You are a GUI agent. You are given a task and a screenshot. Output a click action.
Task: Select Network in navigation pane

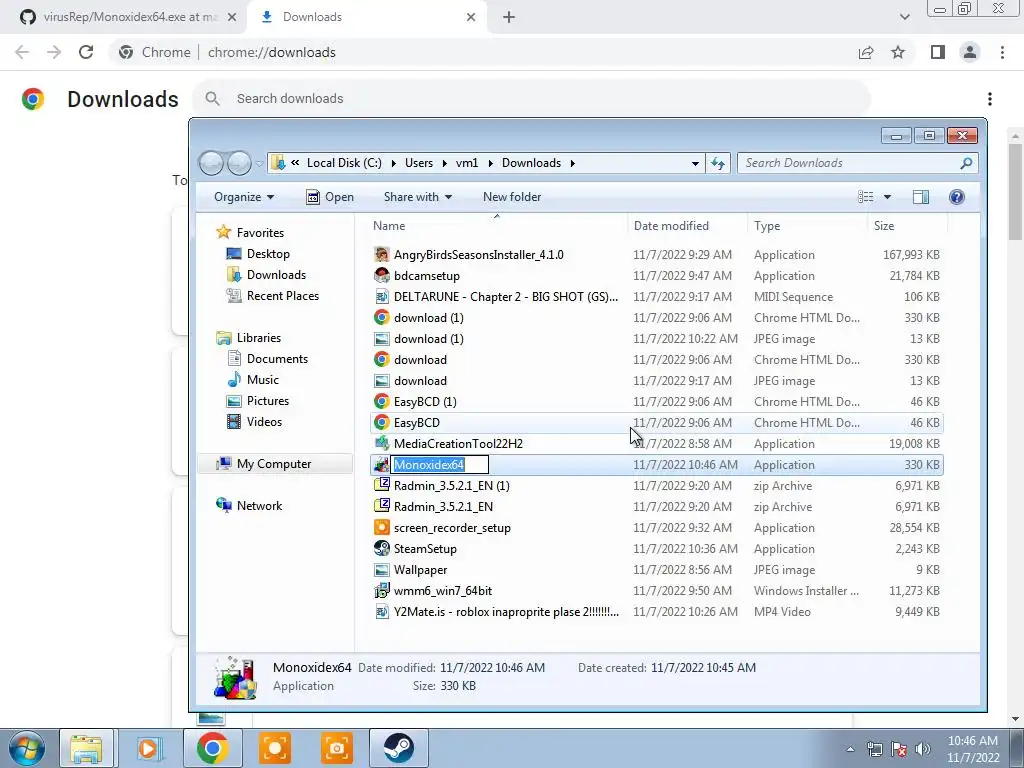[259, 505]
